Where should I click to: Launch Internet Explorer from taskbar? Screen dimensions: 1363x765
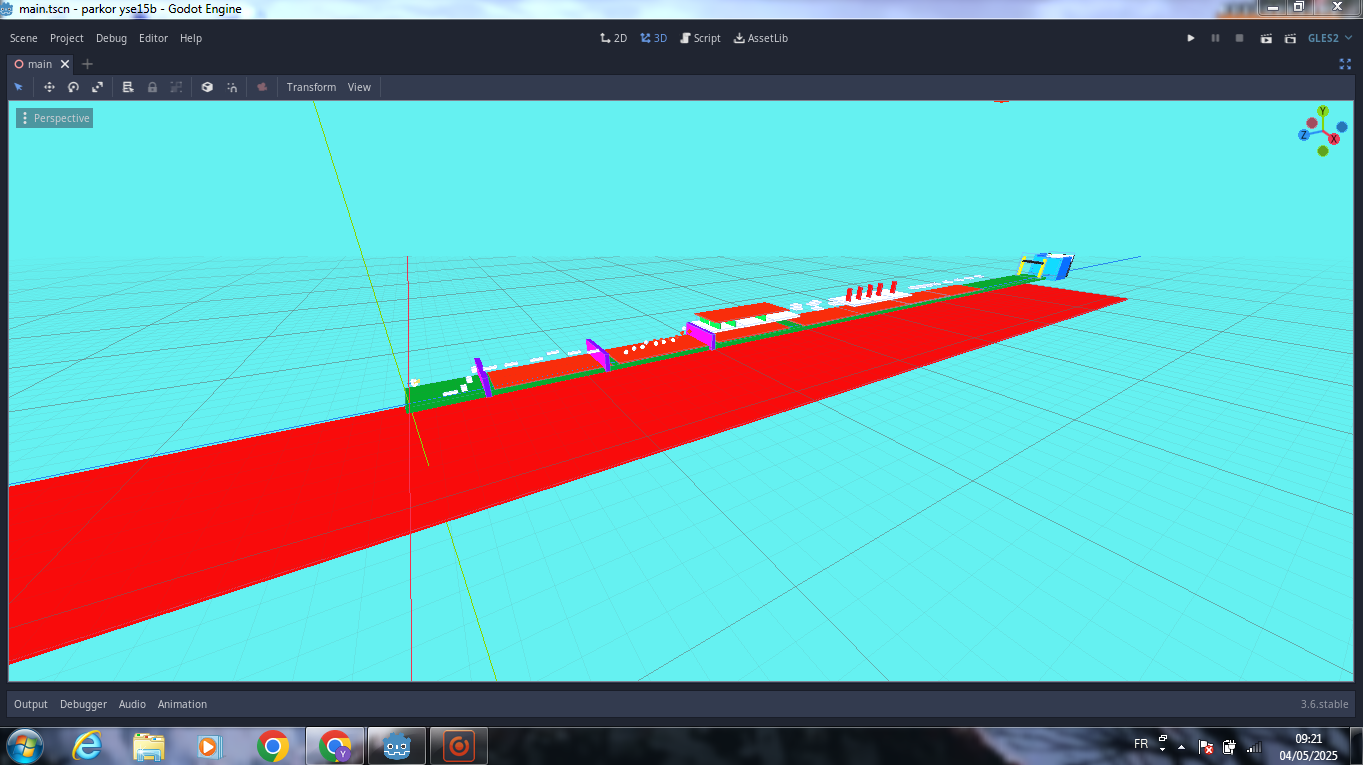(x=88, y=746)
